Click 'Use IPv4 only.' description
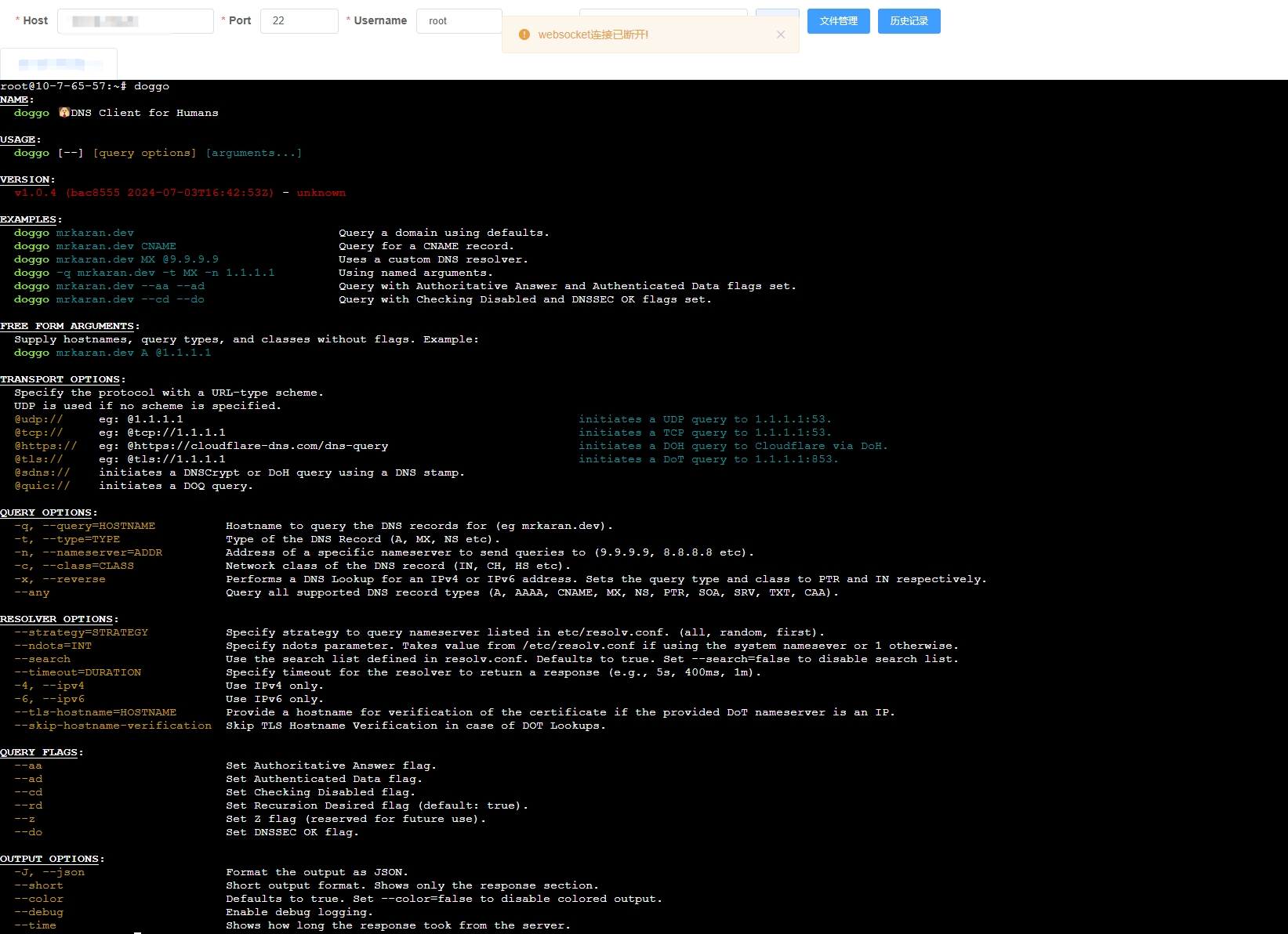The image size is (1288, 934). coord(274,686)
